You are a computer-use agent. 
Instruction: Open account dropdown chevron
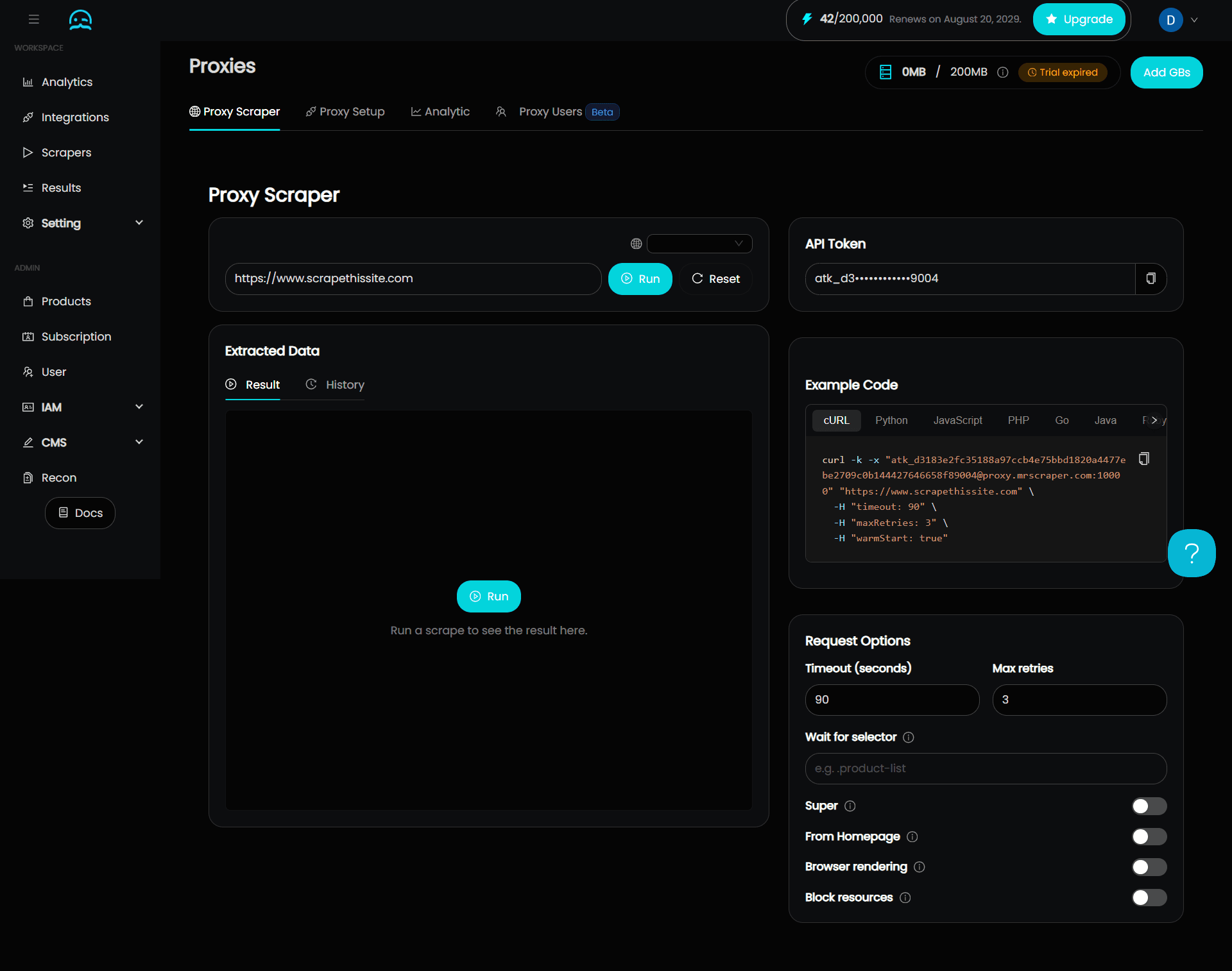pos(1194,20)
